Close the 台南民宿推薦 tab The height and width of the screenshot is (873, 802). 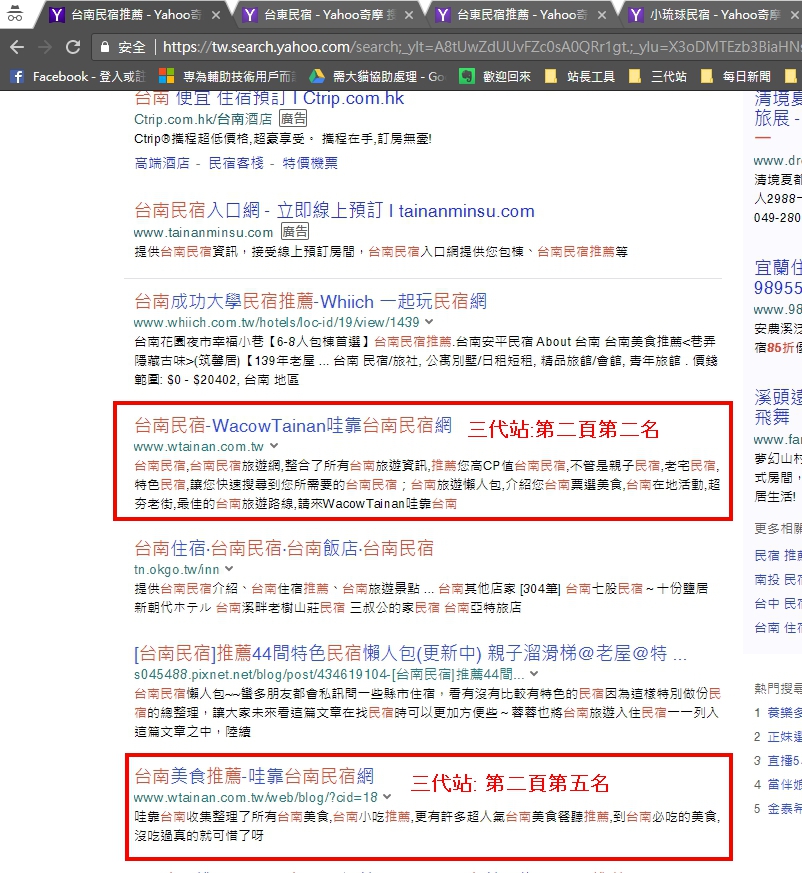(x=216, y=15)
